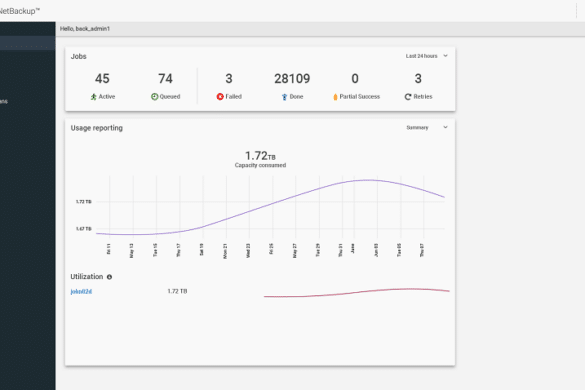This screenshot has height=390, width=585.
Task: Open the Summary usage dropdown
Action: 426,128
